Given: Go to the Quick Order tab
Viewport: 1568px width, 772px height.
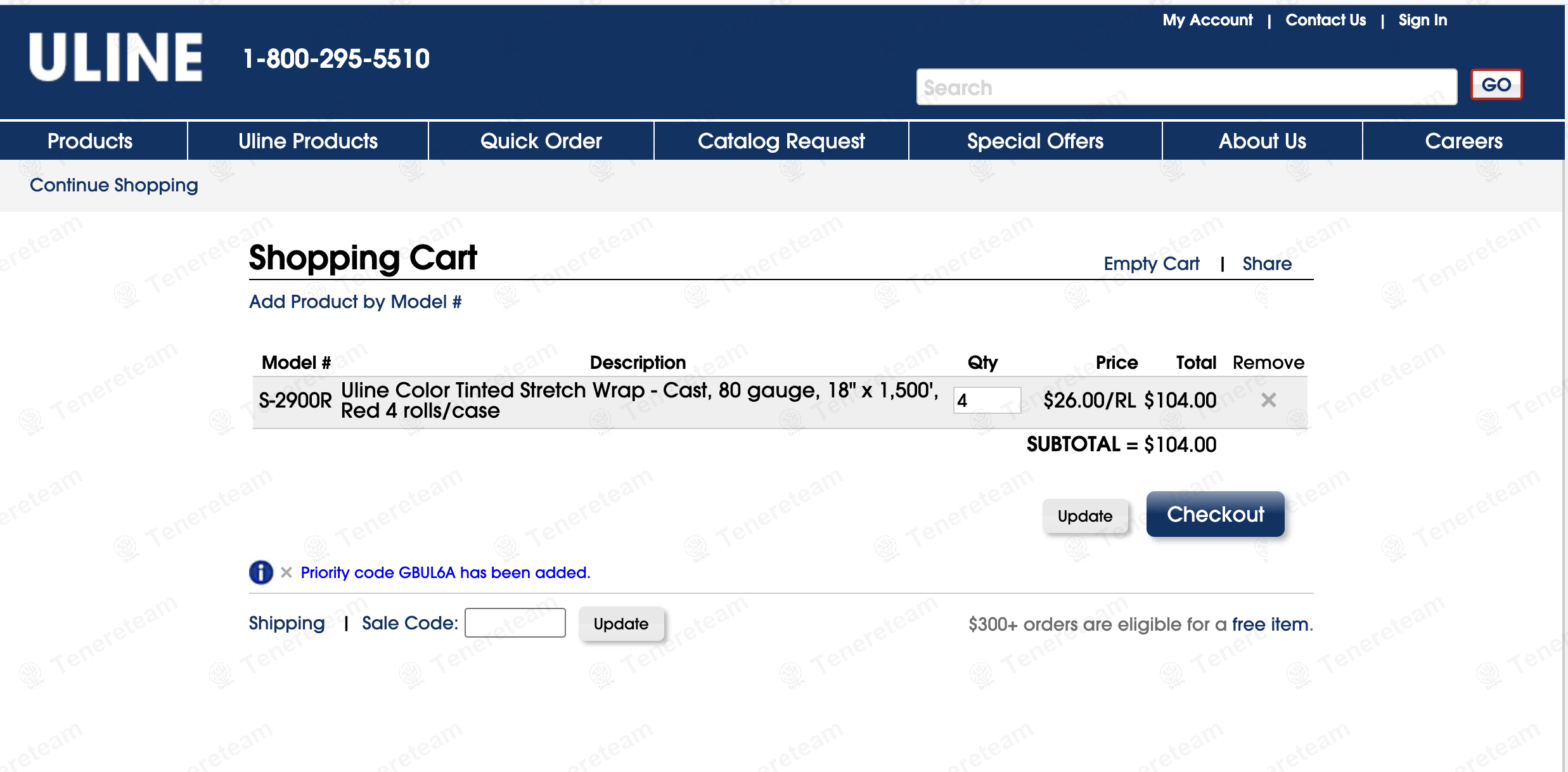Looking at the screenshot, I should coord(541,141).
